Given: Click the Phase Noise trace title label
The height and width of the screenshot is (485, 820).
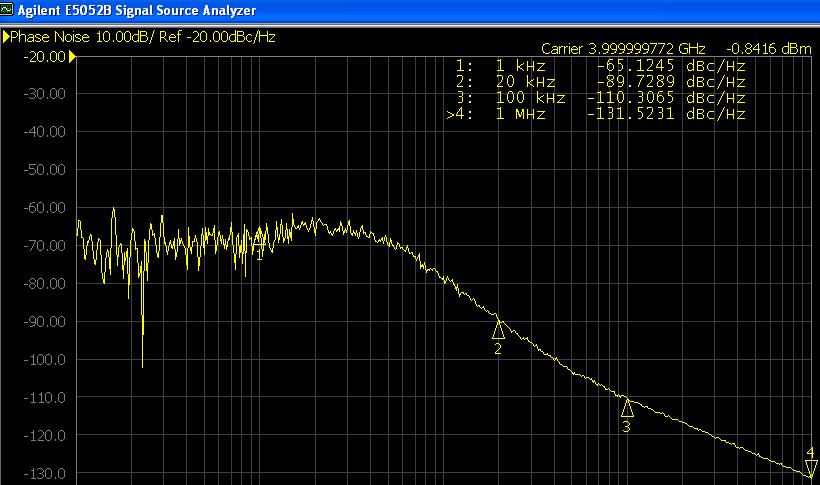Looking at the screenshot, I should tap(143, 37).
